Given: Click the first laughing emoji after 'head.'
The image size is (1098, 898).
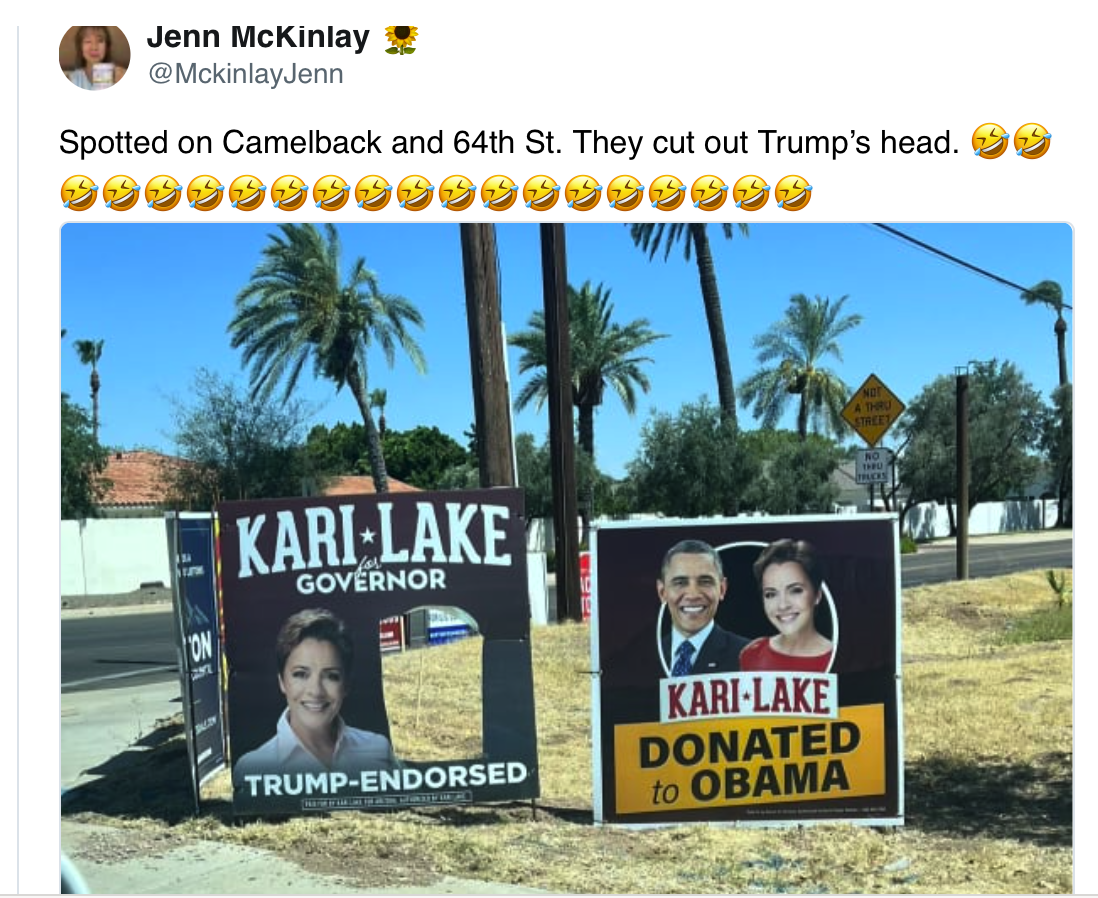Looking at the screenshot, I should click(989, 141).
